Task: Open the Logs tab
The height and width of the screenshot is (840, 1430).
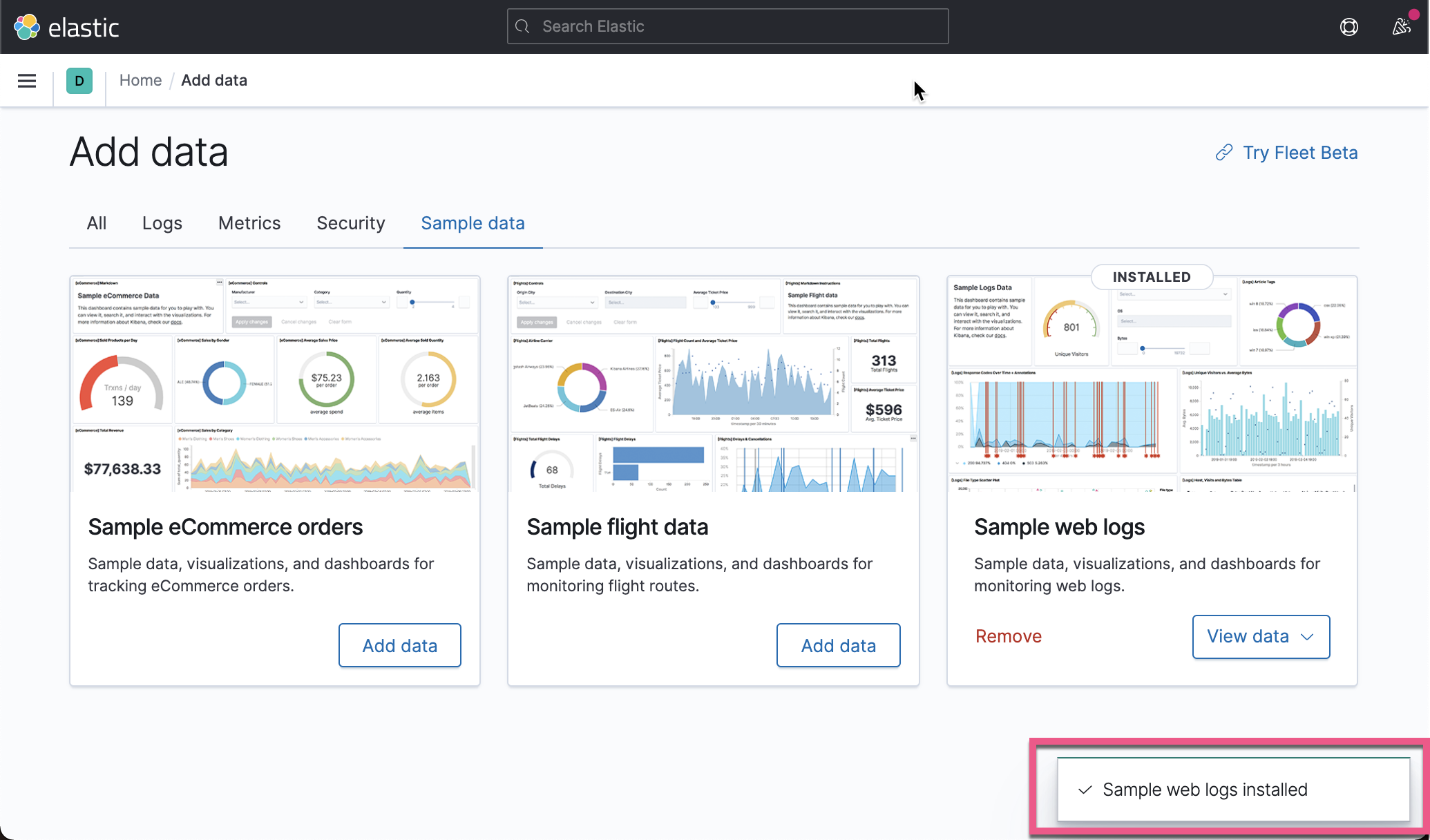Action: (x=162, y=223)
